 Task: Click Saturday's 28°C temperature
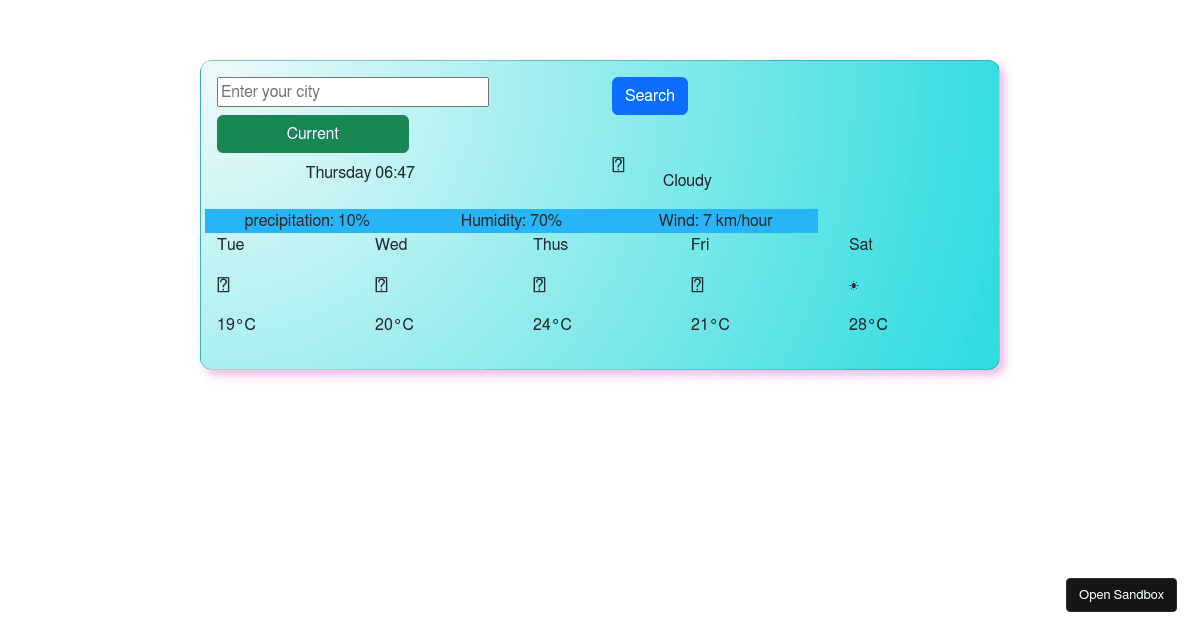[867, 324]
